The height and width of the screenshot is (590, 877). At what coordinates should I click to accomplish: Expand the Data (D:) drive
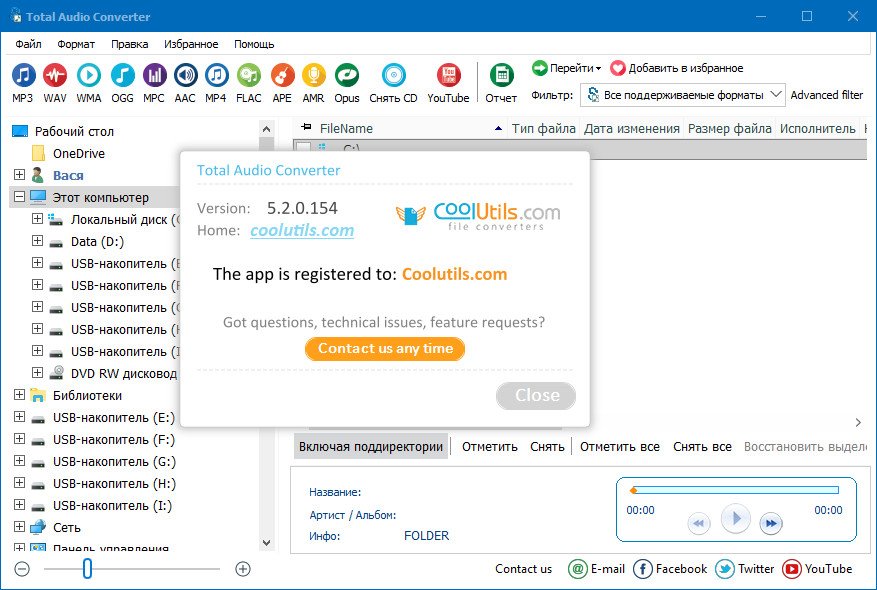37,241
